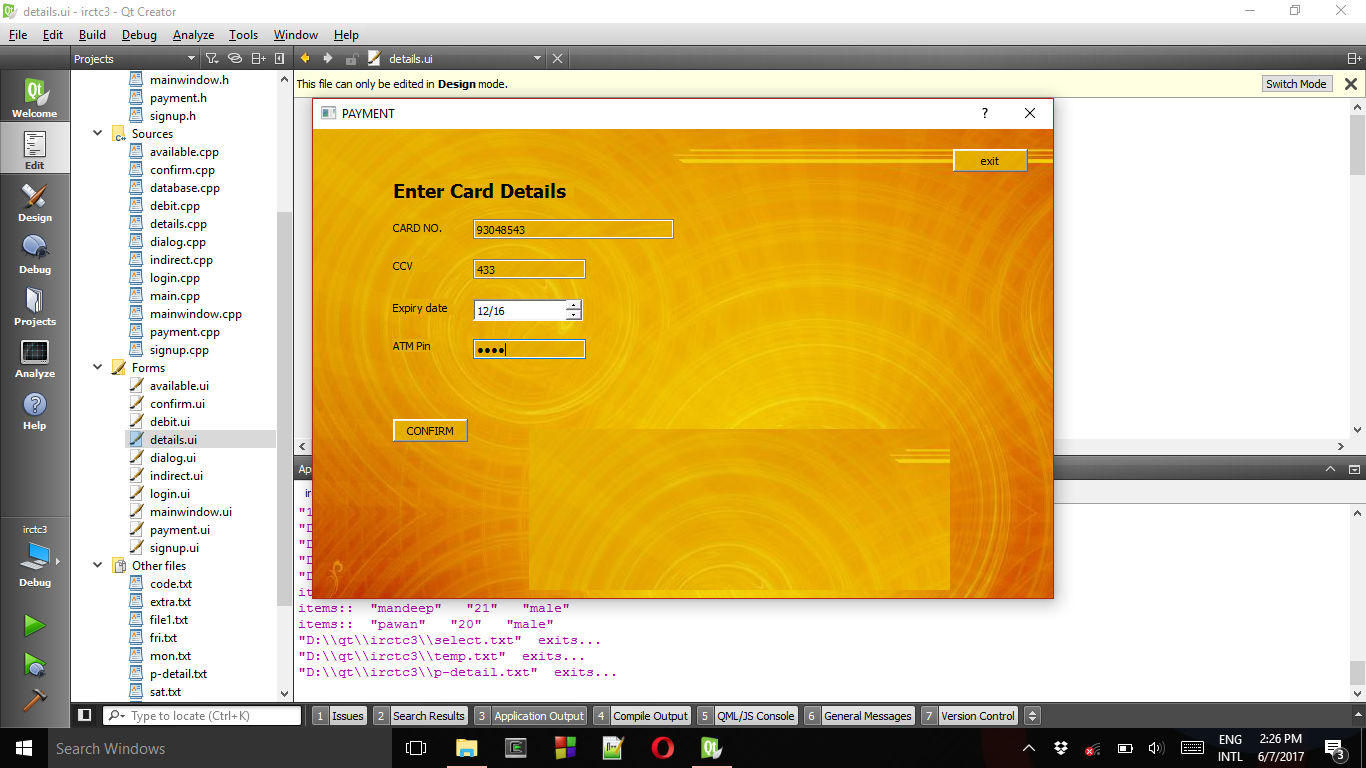The width and height of the screenshot is (1366, 768).
Task: Open Opera browser on taskbar
Action: 662,748
